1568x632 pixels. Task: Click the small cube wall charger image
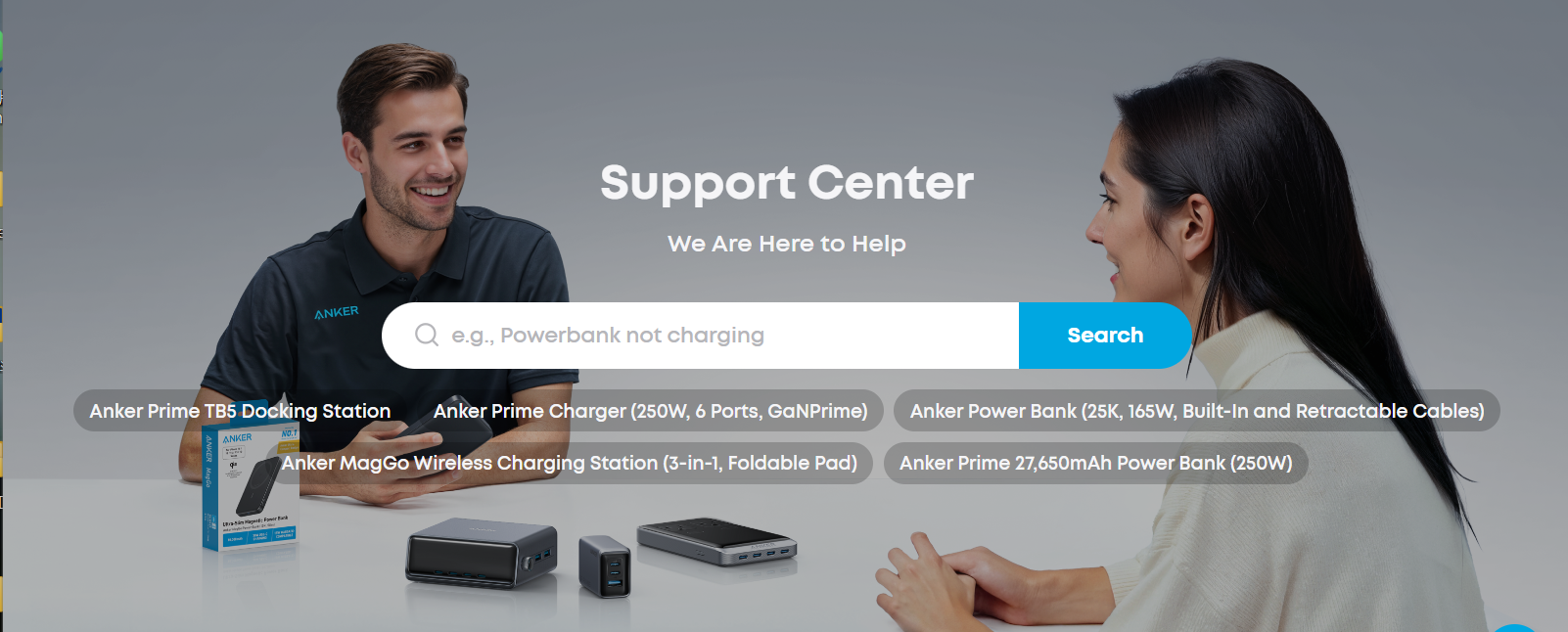coord(605,564)
